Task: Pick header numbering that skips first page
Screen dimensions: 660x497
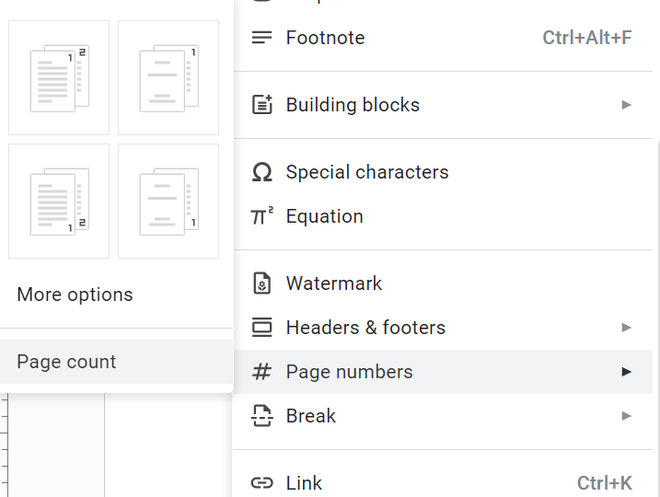Action: [x=168, y=78]
